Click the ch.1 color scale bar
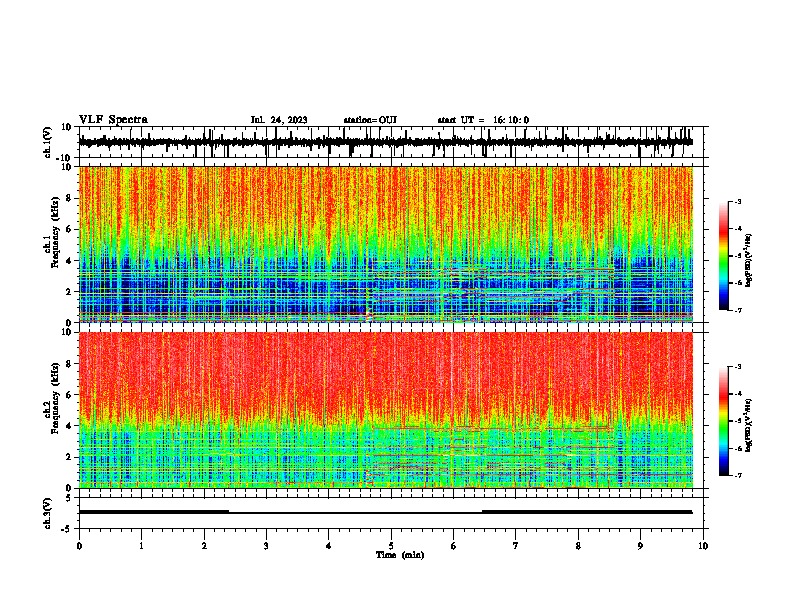 coord(724,256)
